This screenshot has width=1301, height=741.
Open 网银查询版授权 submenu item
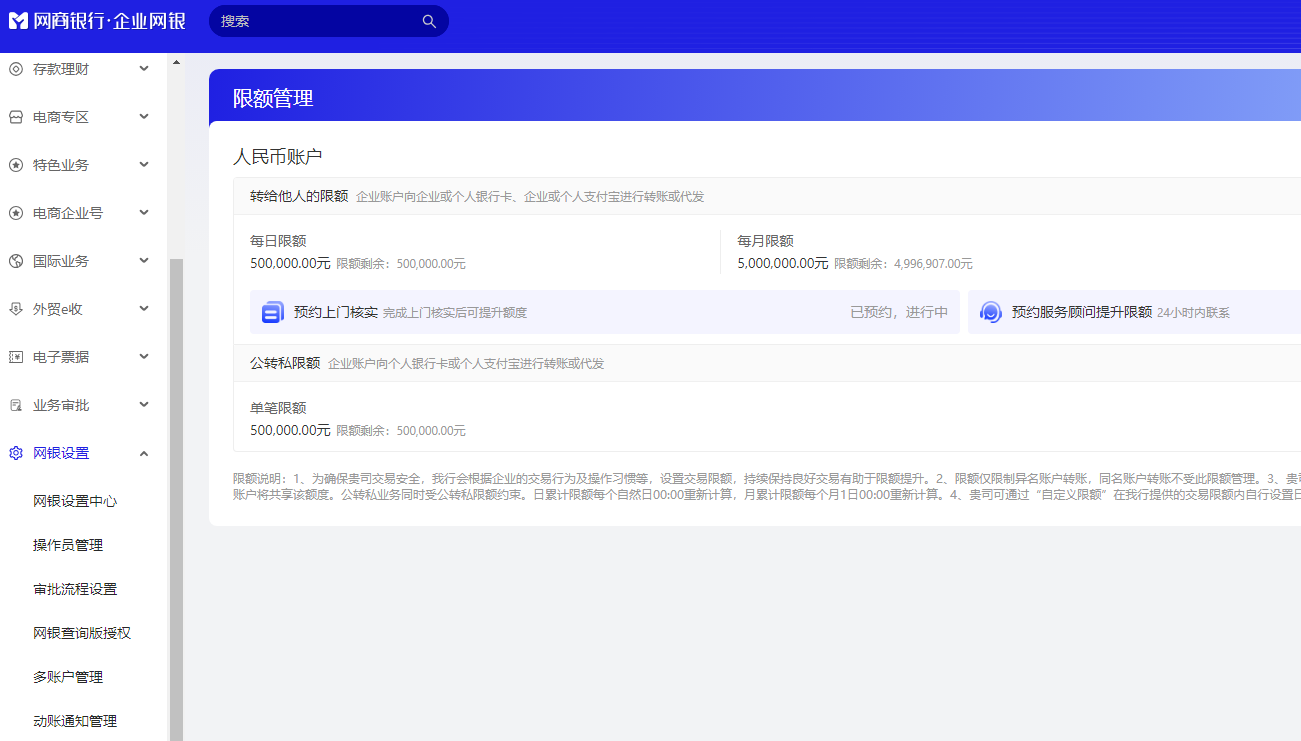pos(82,633)
